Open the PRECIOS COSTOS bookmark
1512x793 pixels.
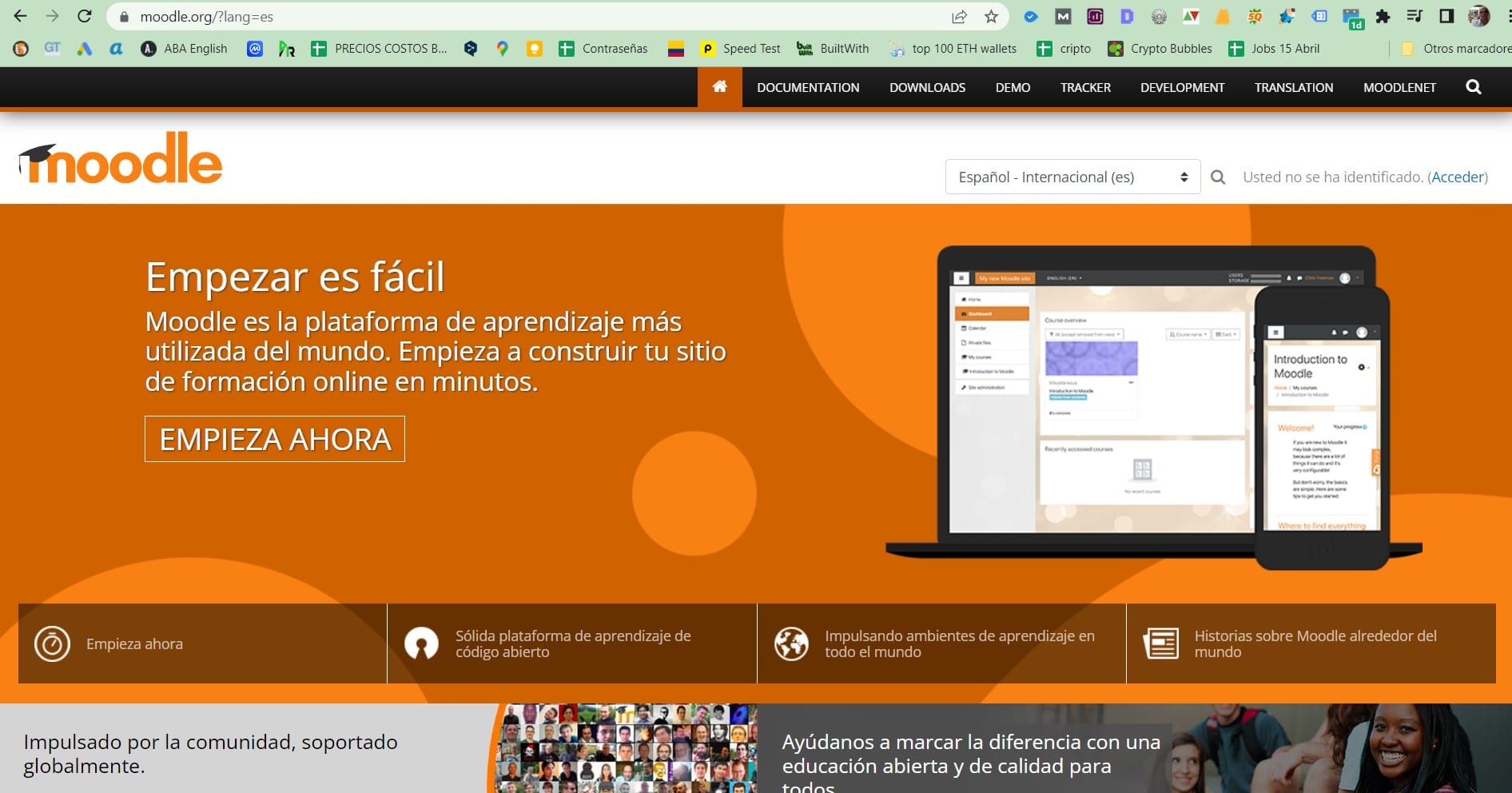379,49
